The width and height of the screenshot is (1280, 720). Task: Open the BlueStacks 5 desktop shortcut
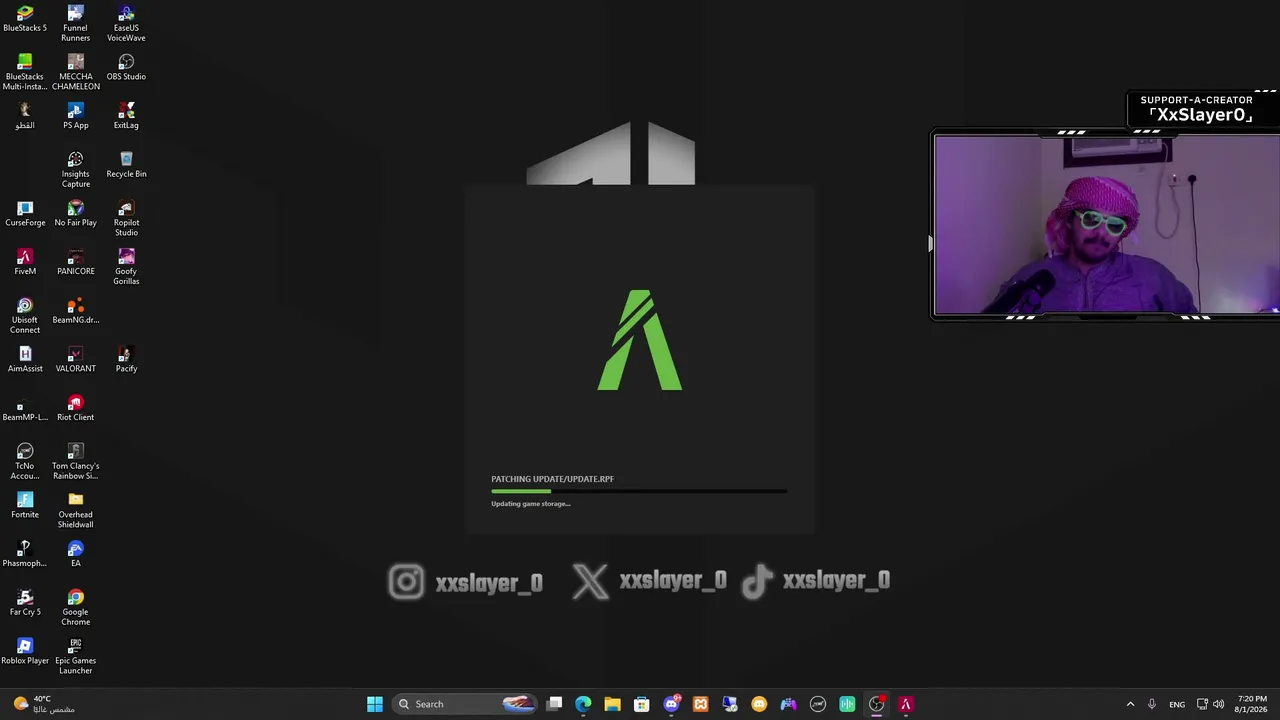[x=25, y=19]
